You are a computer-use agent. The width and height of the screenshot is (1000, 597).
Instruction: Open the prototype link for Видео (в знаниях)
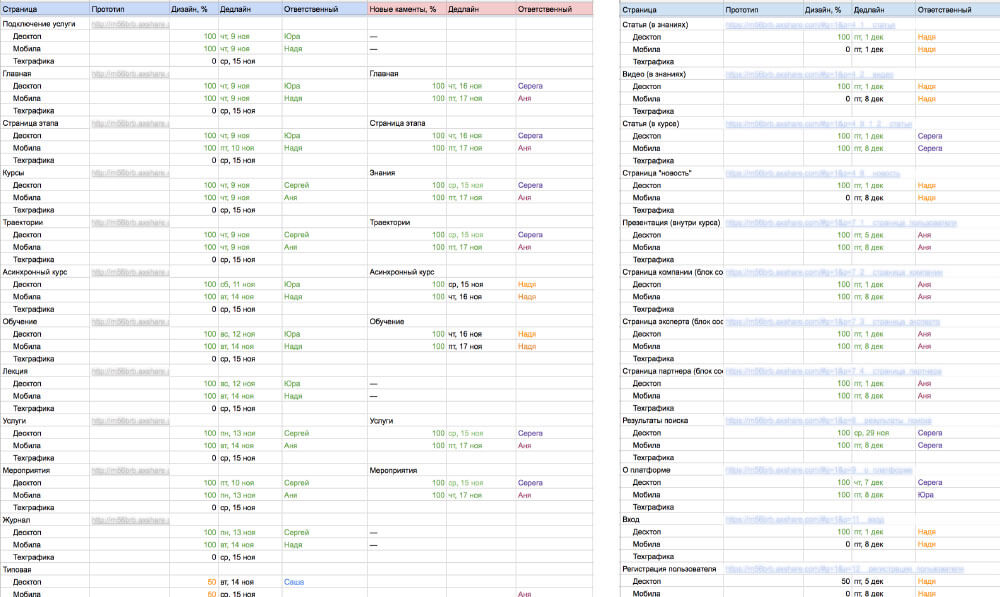(809, 73)
